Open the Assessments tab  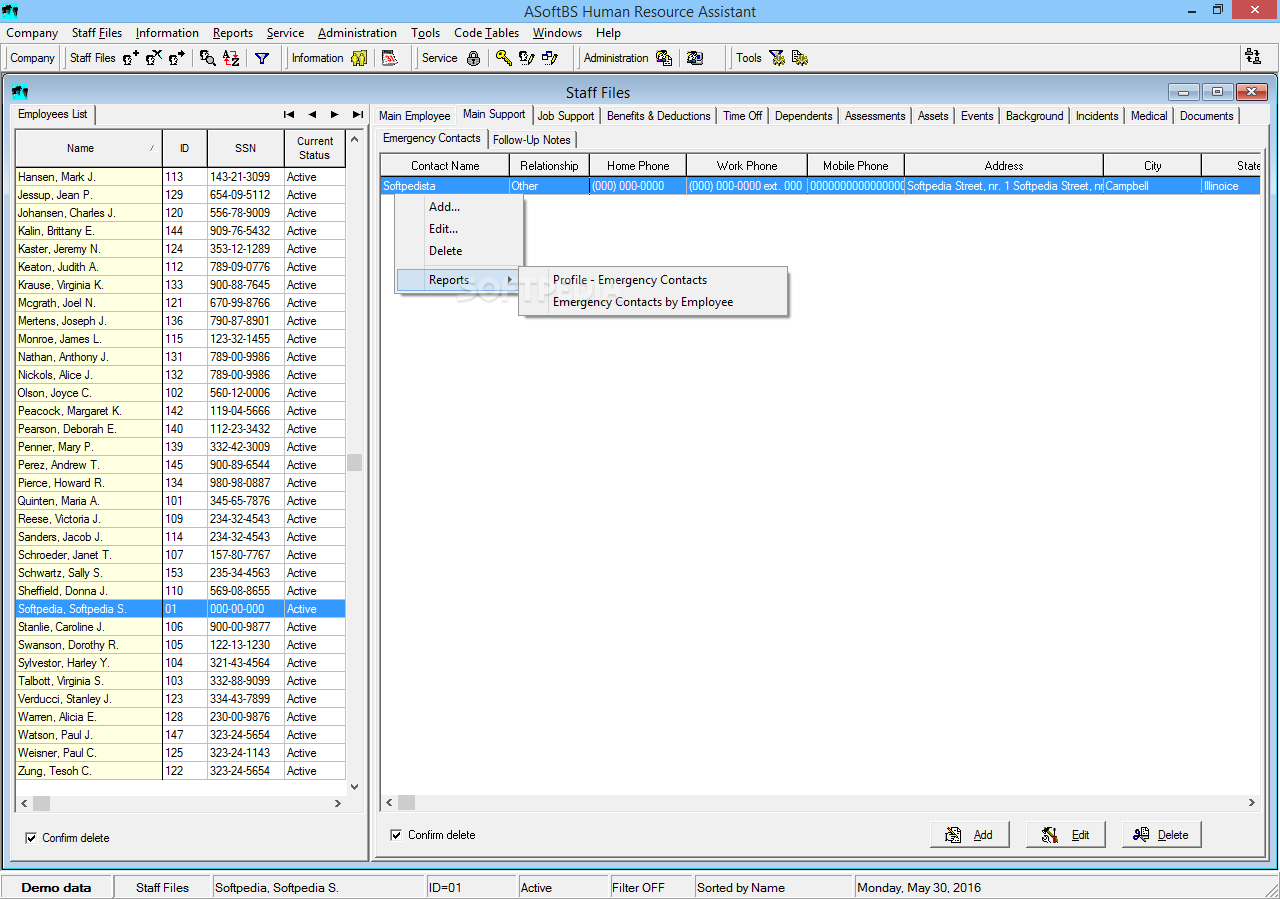875,116
